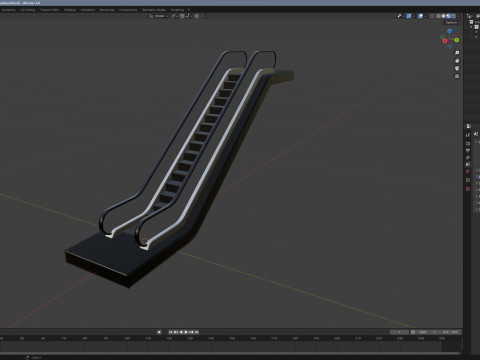Toggle viewport gizmos display
480x360 pixels.
tap(409, 16)
